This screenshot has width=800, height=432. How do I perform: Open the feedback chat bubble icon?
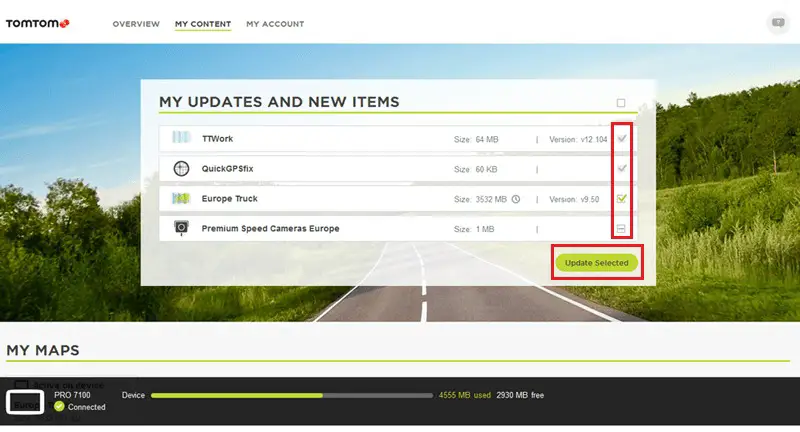pyautogui.click(x=778, y=23)
